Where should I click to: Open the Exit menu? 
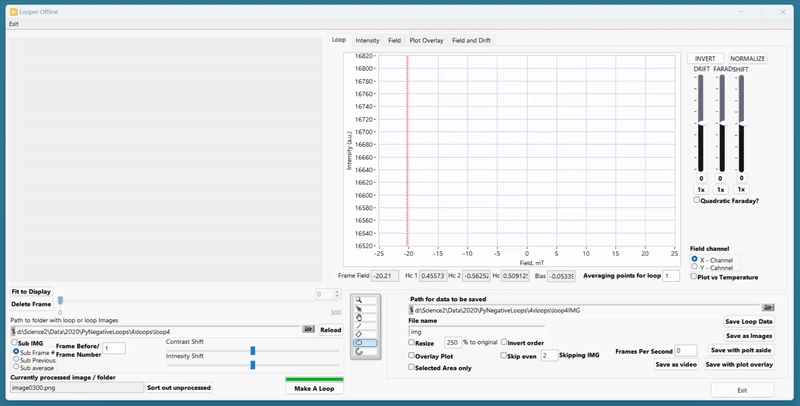coord(14,24)
